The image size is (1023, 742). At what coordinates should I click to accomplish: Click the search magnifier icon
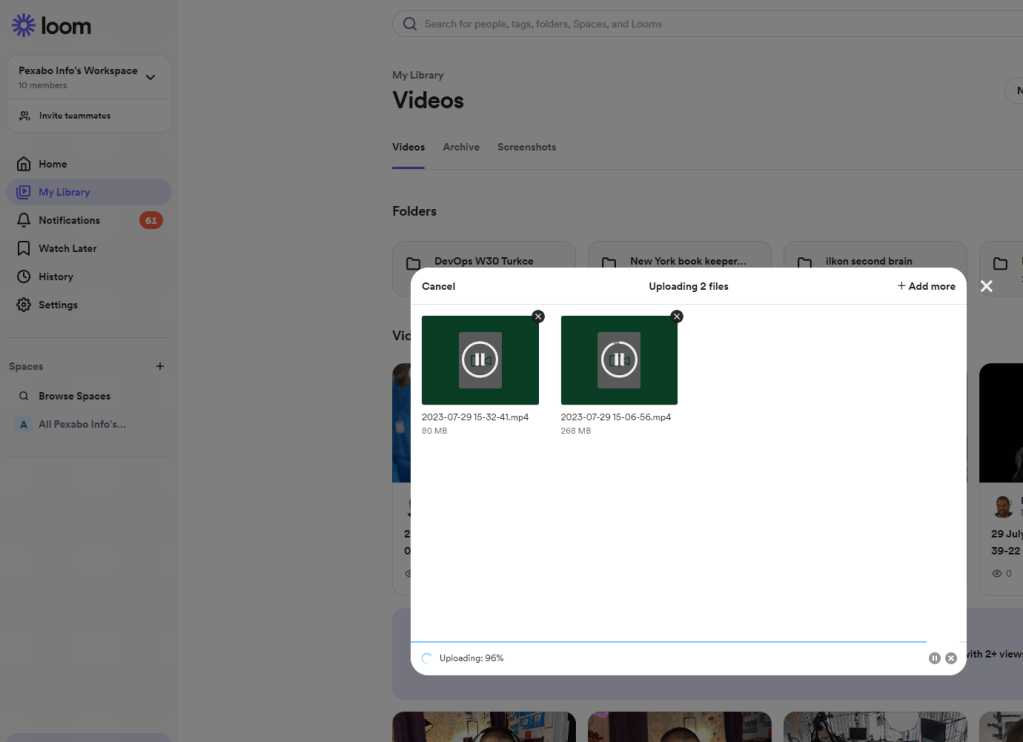(x=410, y=23)
